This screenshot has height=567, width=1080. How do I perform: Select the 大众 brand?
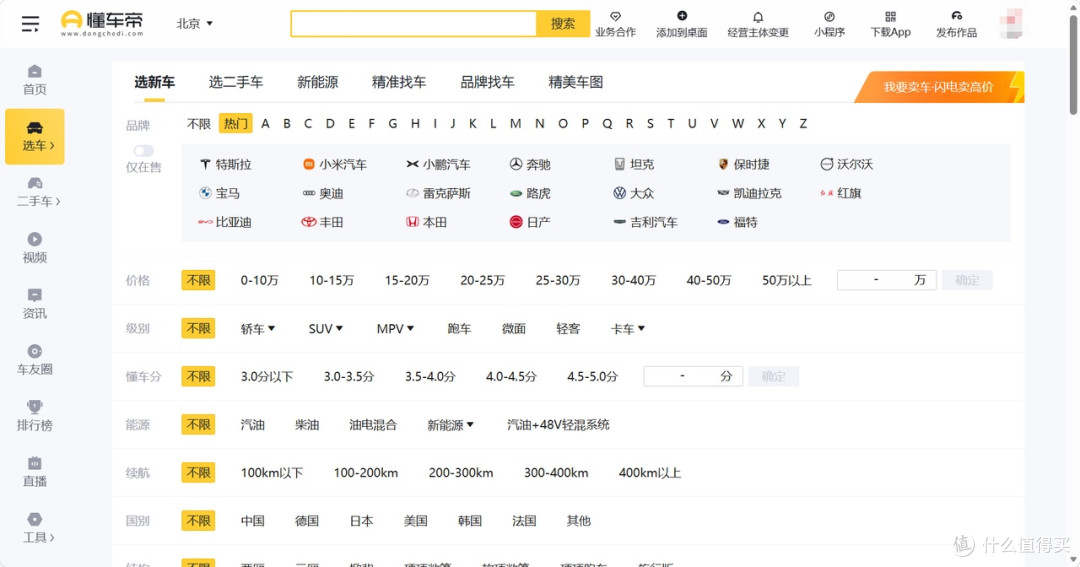point(633,193)
